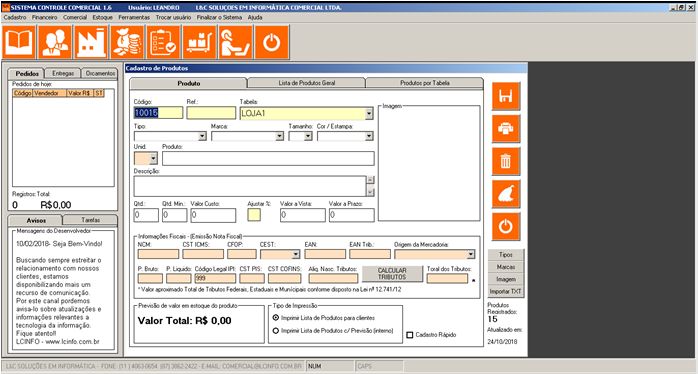Close product form with side power icon

click(x=506, y=227)
